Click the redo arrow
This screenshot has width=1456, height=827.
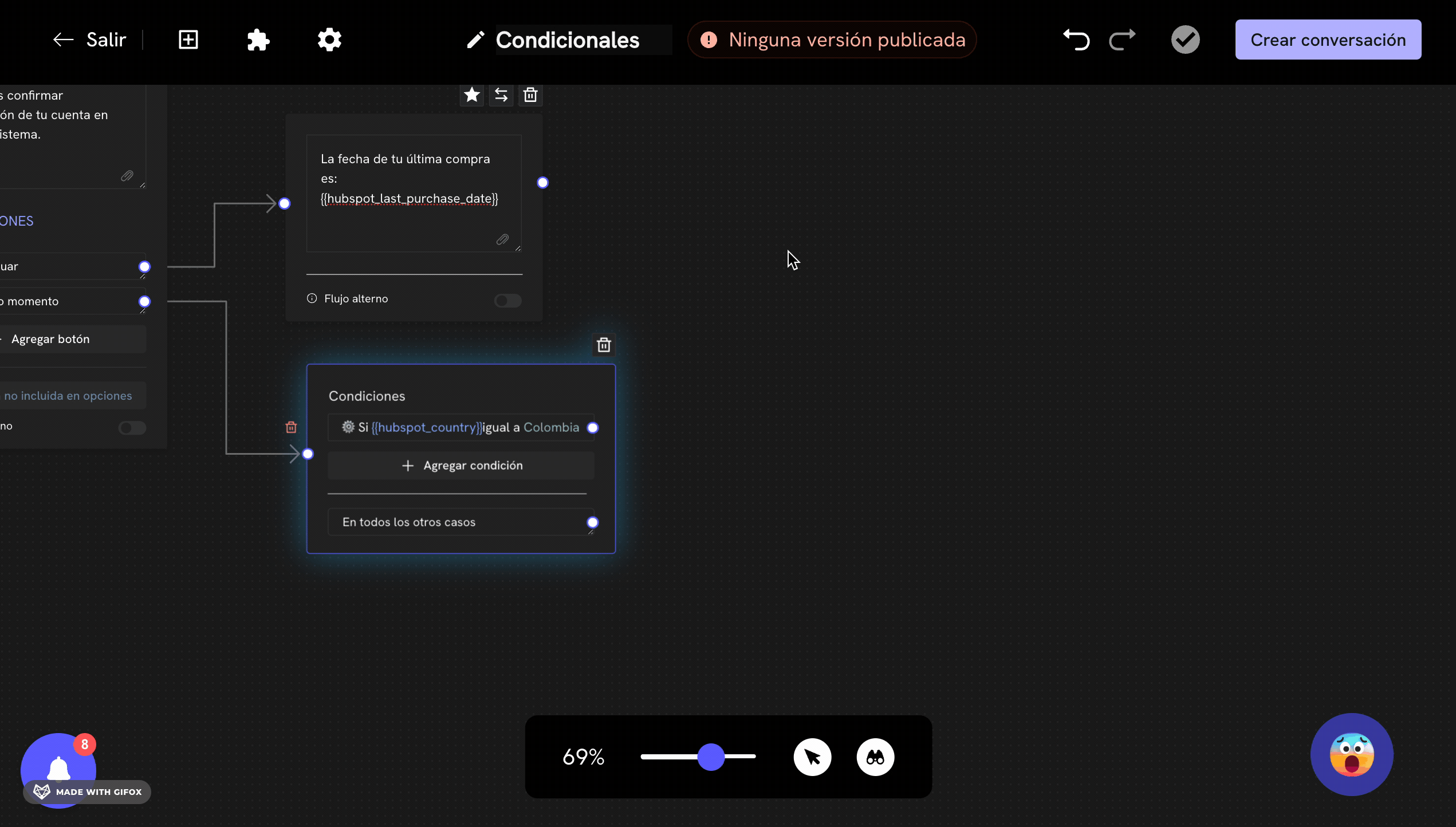[1122, 40]
